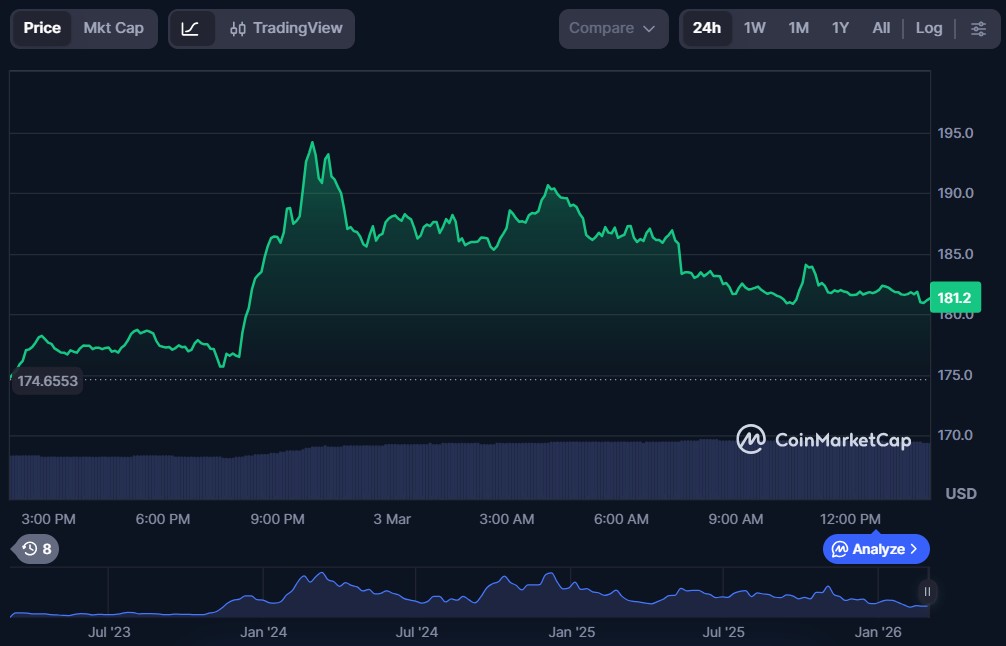Click the chart settings sliders icon
Viewport: 1006px width, 646px height.
coord(978,28)
